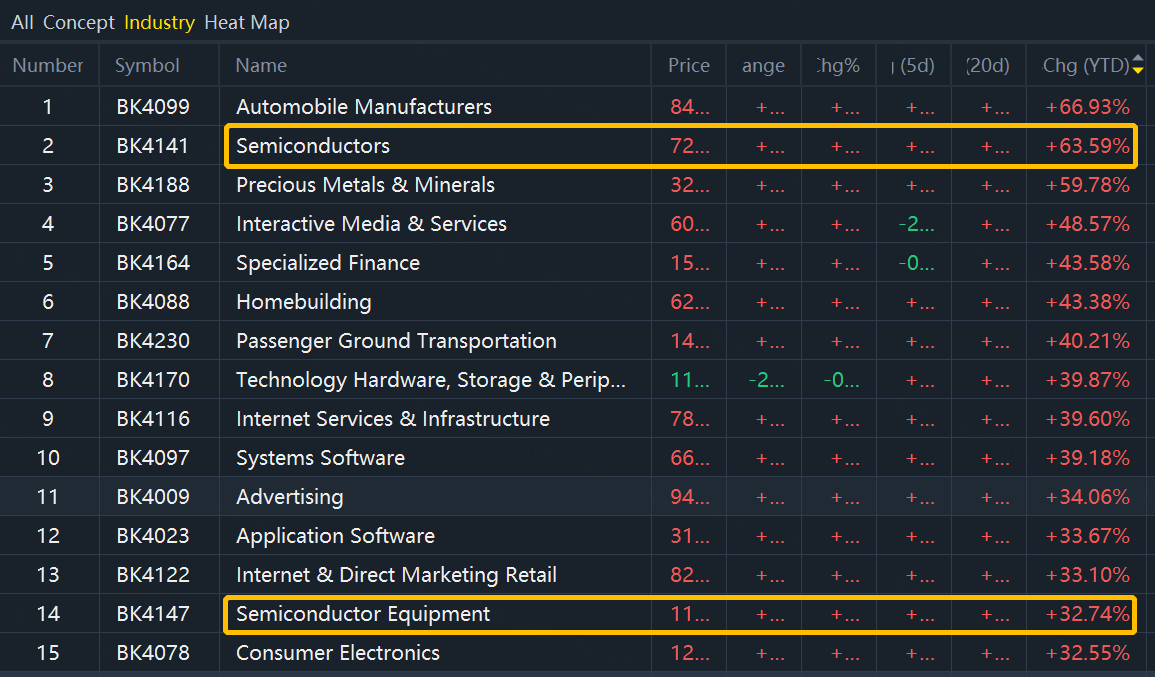Image resolution: width=1155 pixels, height=677 pixels.
Task: Click the Homebuilding industry name
Action: point(303,302)
